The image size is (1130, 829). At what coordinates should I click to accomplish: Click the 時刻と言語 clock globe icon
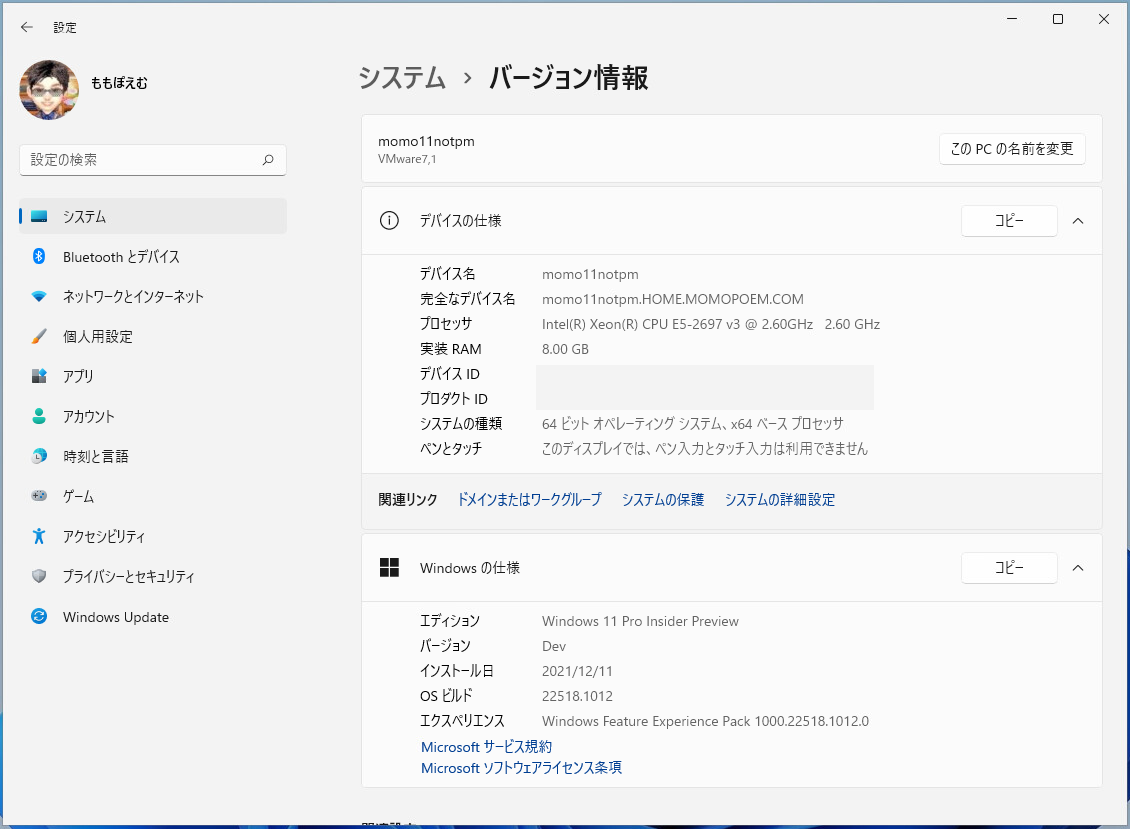tap(39, 456)
